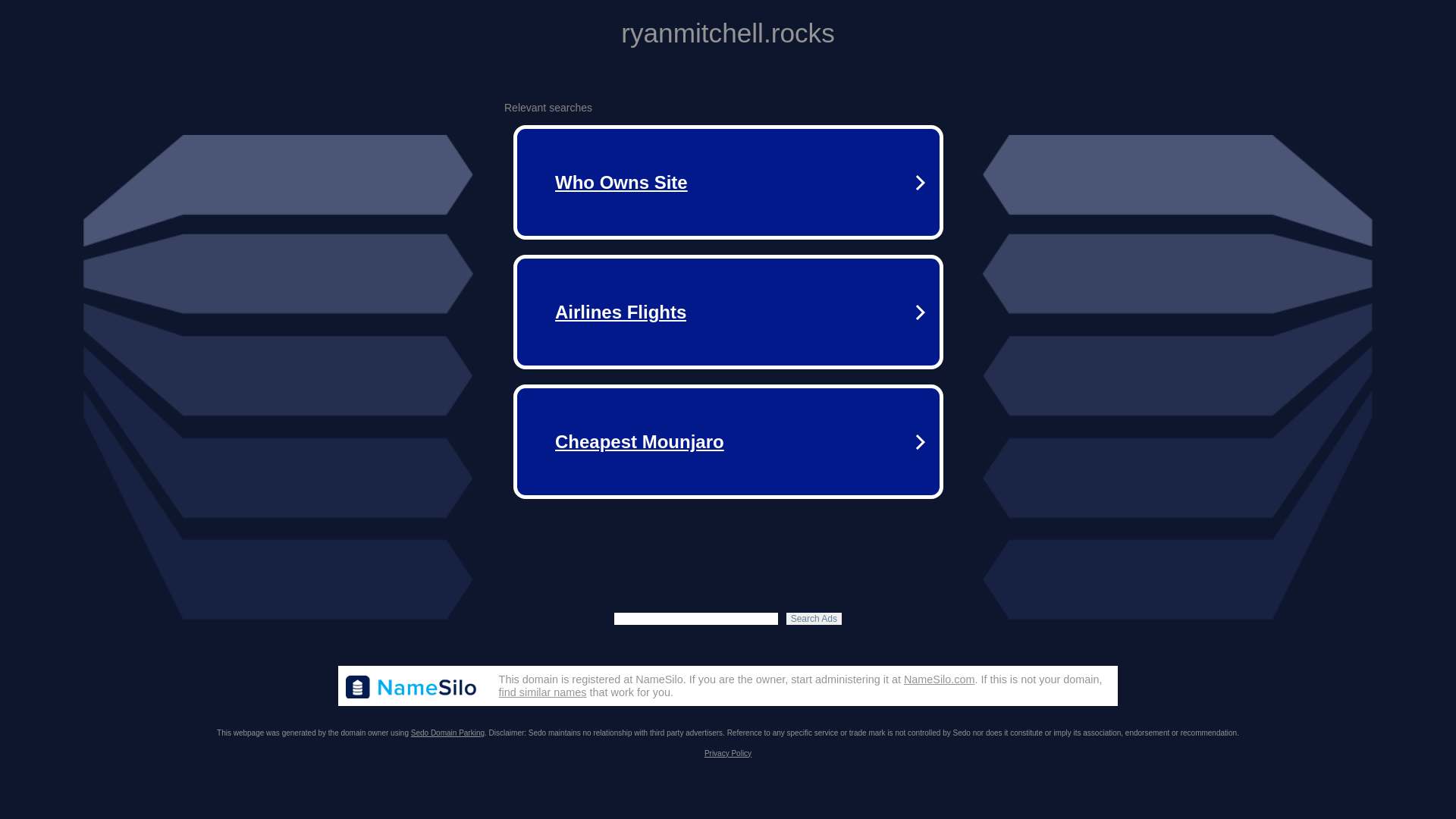Click the Sedo disclaimer footer text
This screenshot has height=819, width=1456.
(x=834, y=733)
